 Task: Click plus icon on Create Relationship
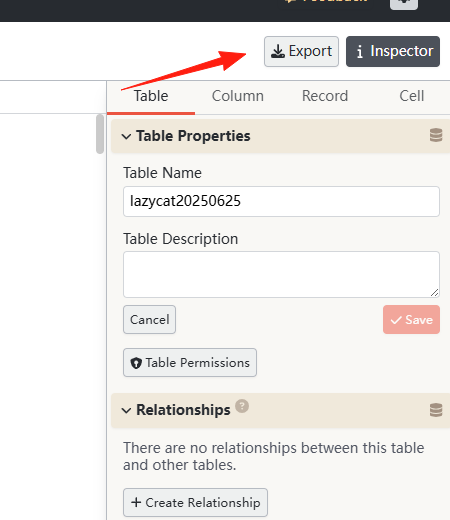[136, 502]
